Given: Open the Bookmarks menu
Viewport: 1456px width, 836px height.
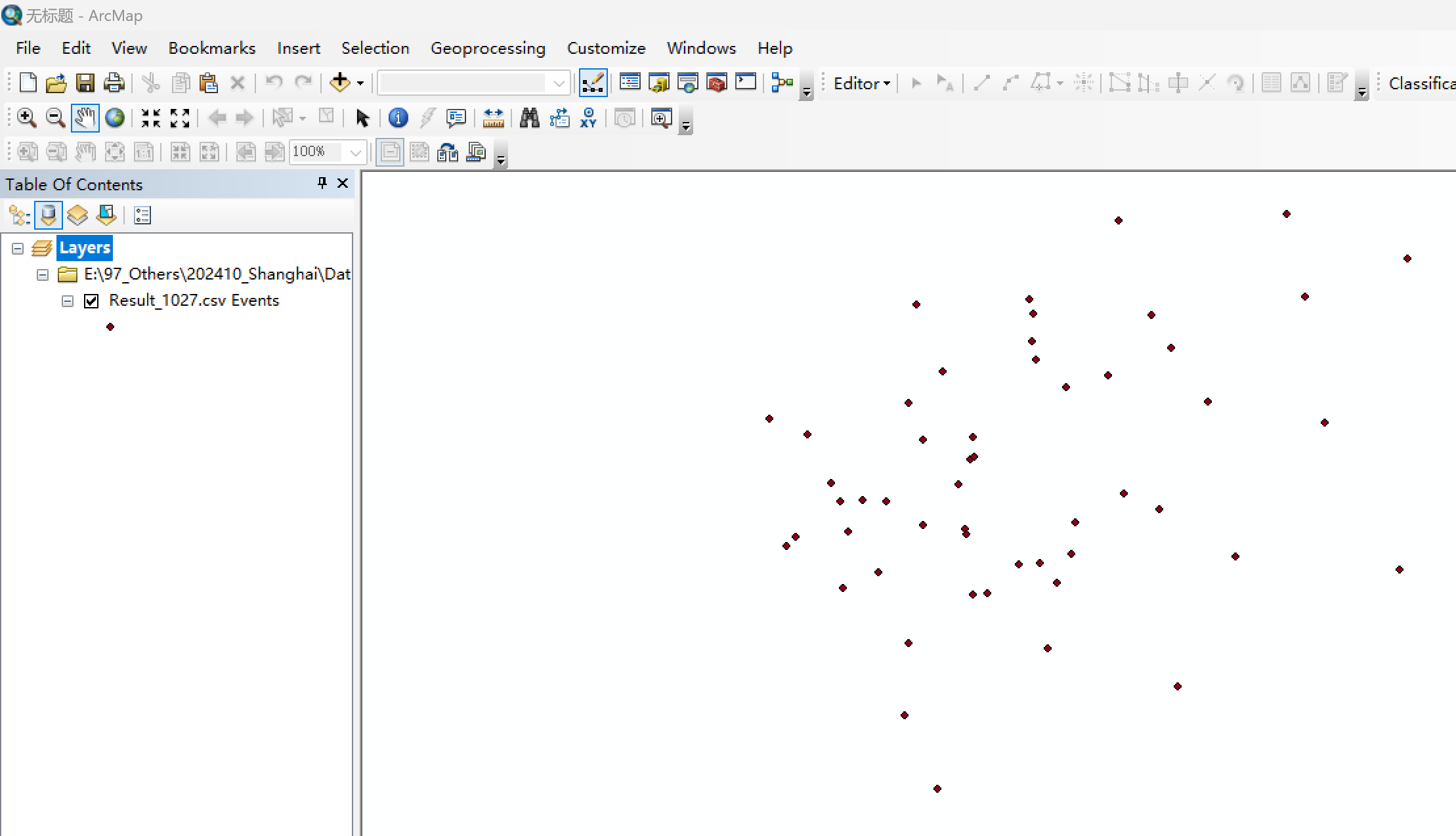Looking at the screenshot, I should pos(212,48).
